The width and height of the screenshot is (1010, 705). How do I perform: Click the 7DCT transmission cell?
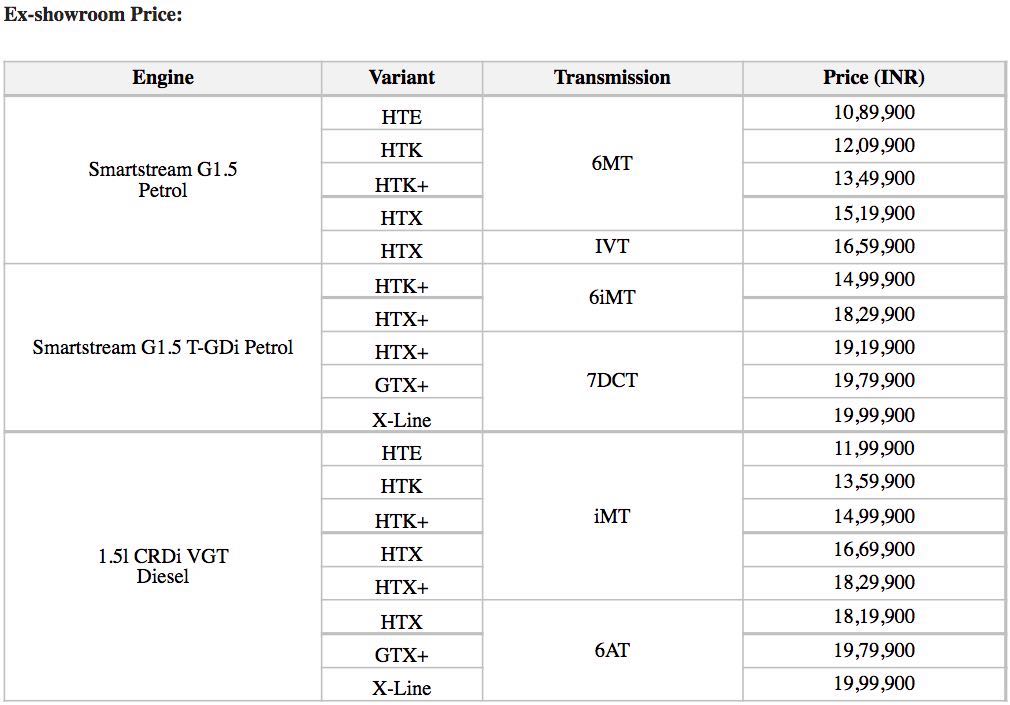[x=612, y=381]
